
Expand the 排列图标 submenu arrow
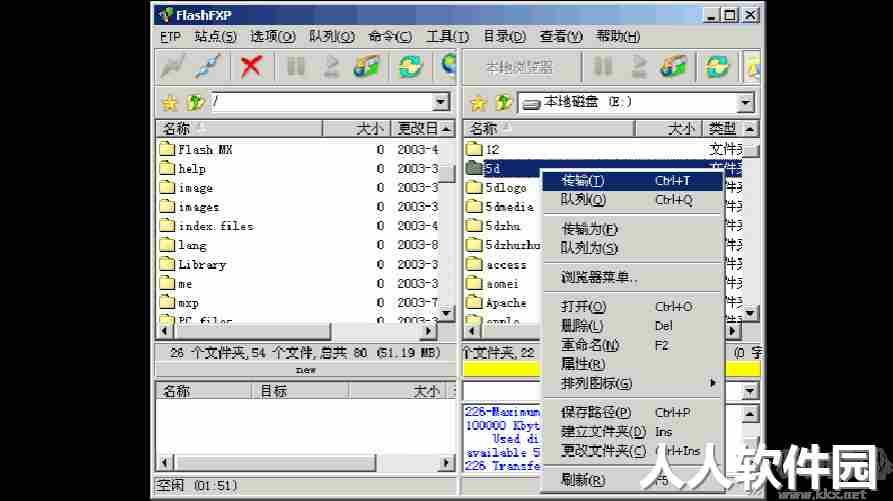pyautogui.click(x=712, y=383)
